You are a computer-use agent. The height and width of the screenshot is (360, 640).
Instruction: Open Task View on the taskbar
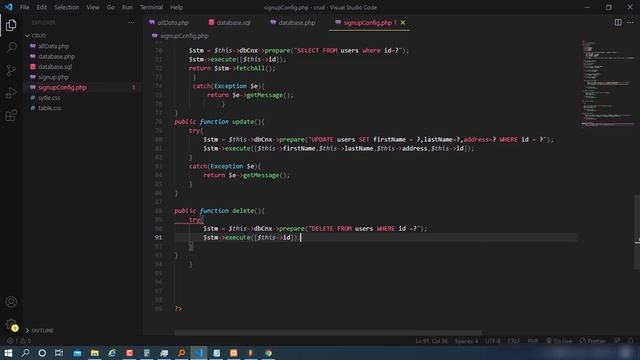point(59,353)
